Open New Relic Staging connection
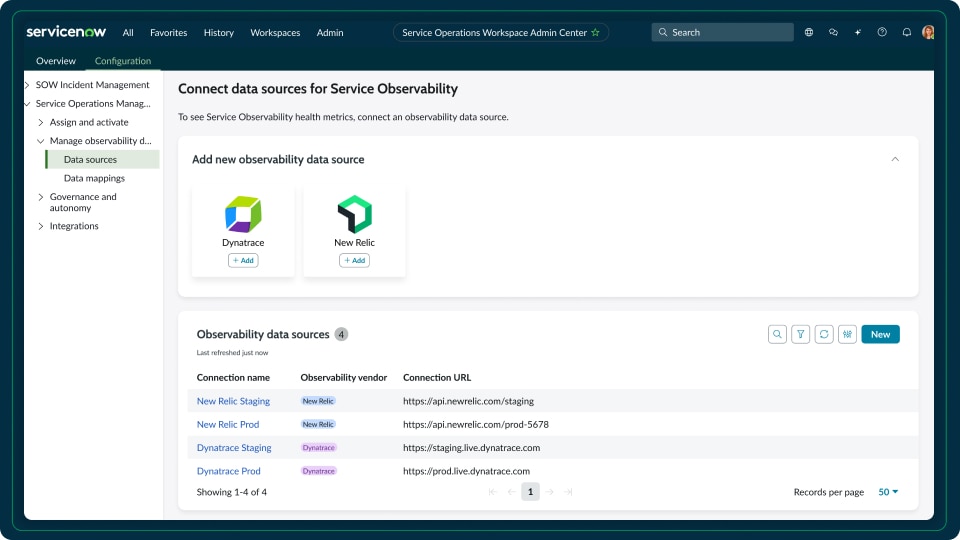960x540 pixels. click(233, 401)
